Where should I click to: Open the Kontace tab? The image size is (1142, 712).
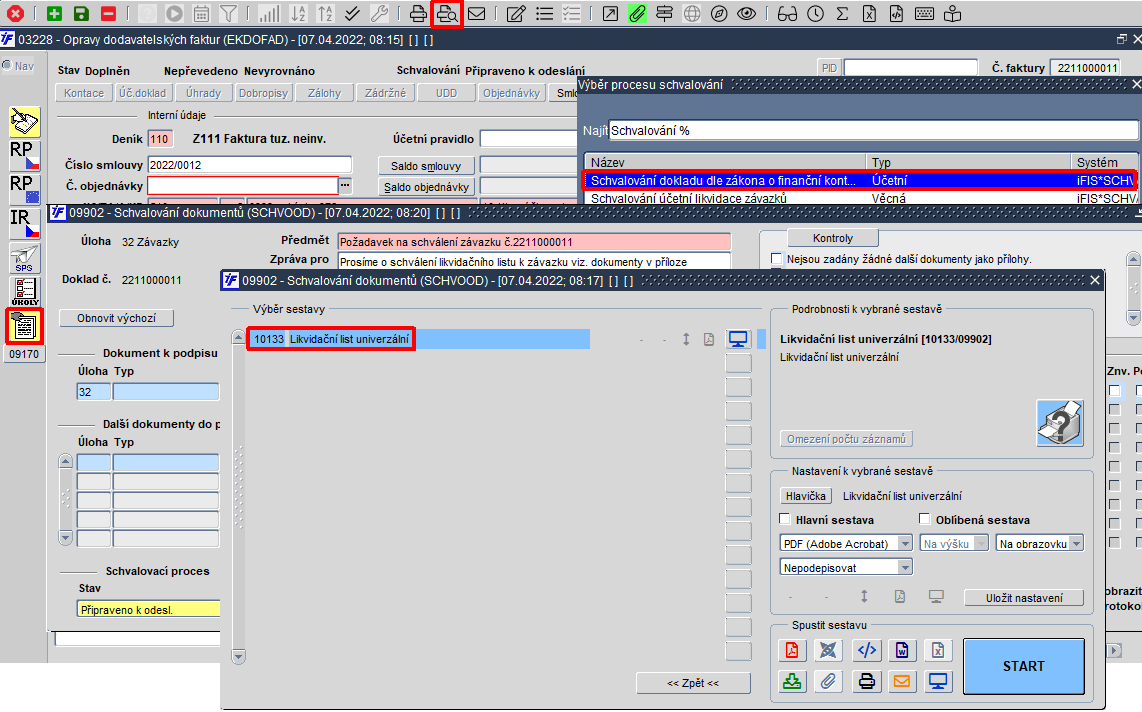84,93
